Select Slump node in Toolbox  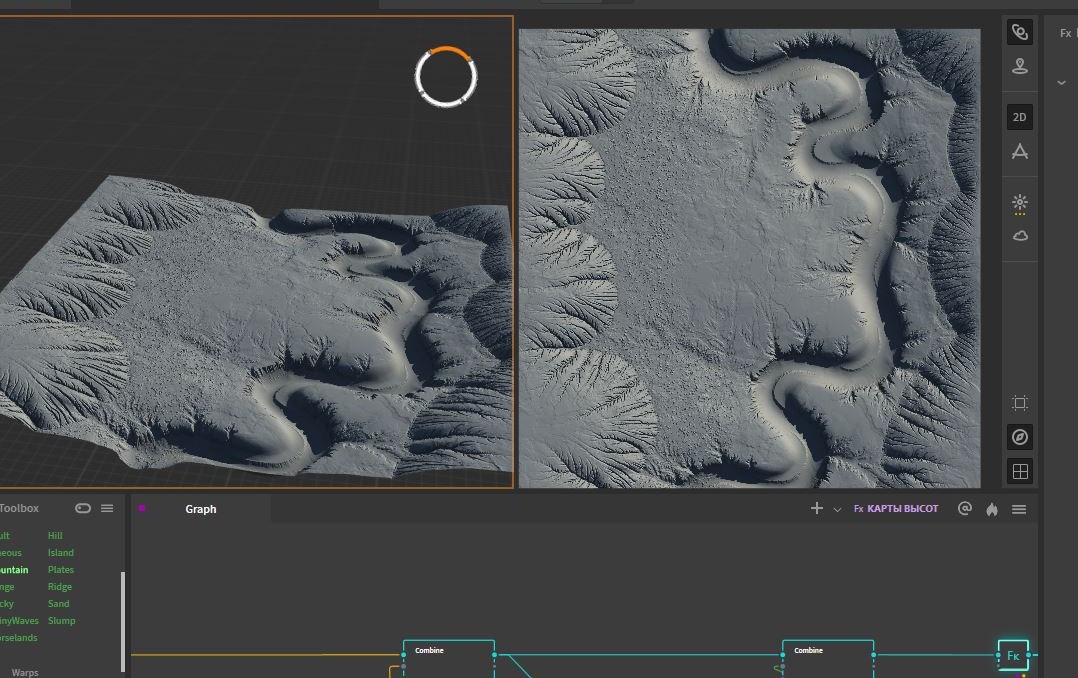tap(62, 620)
